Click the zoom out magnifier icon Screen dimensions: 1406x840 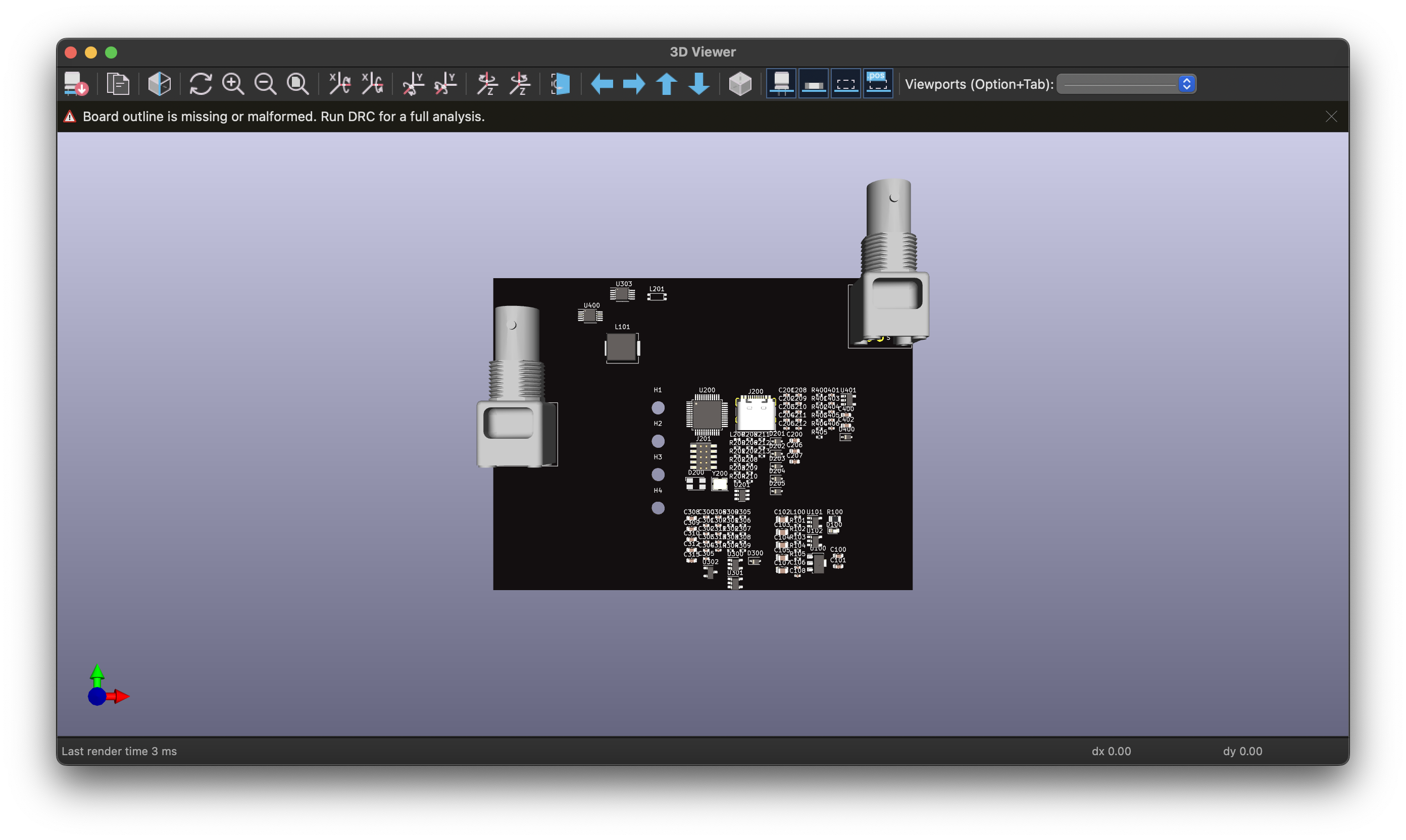pyautogui.click(x=265, y=84)
